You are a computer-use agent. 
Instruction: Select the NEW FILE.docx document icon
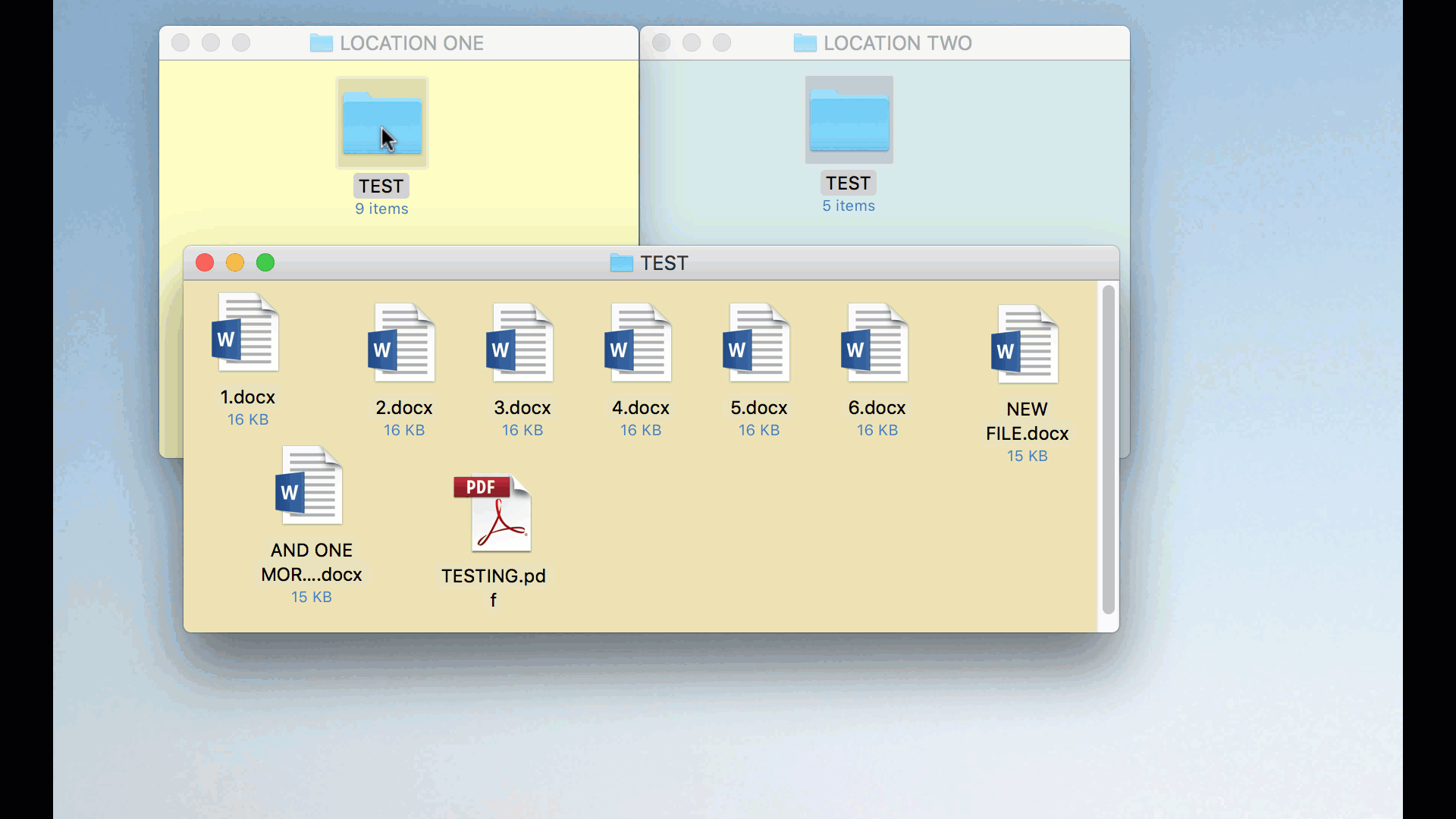pyautogui.click(x=1026, y=345)
